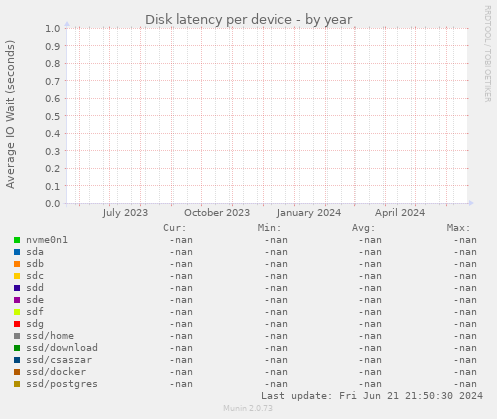497x419 pixels.
Task: Click the ssd/postgres olive legend swatch
Action: (17, 384)
